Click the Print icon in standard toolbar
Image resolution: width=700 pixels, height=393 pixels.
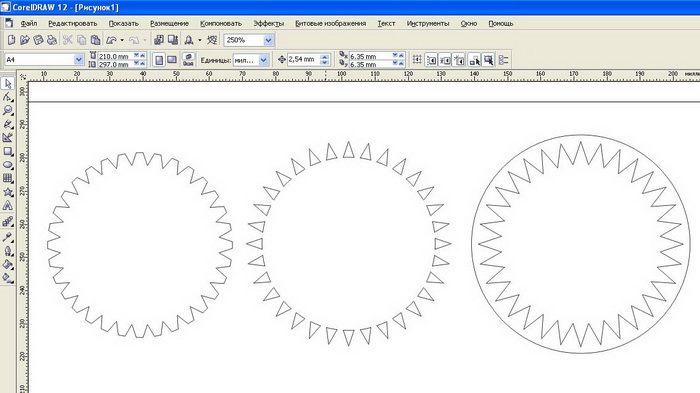tap(52, 40)
